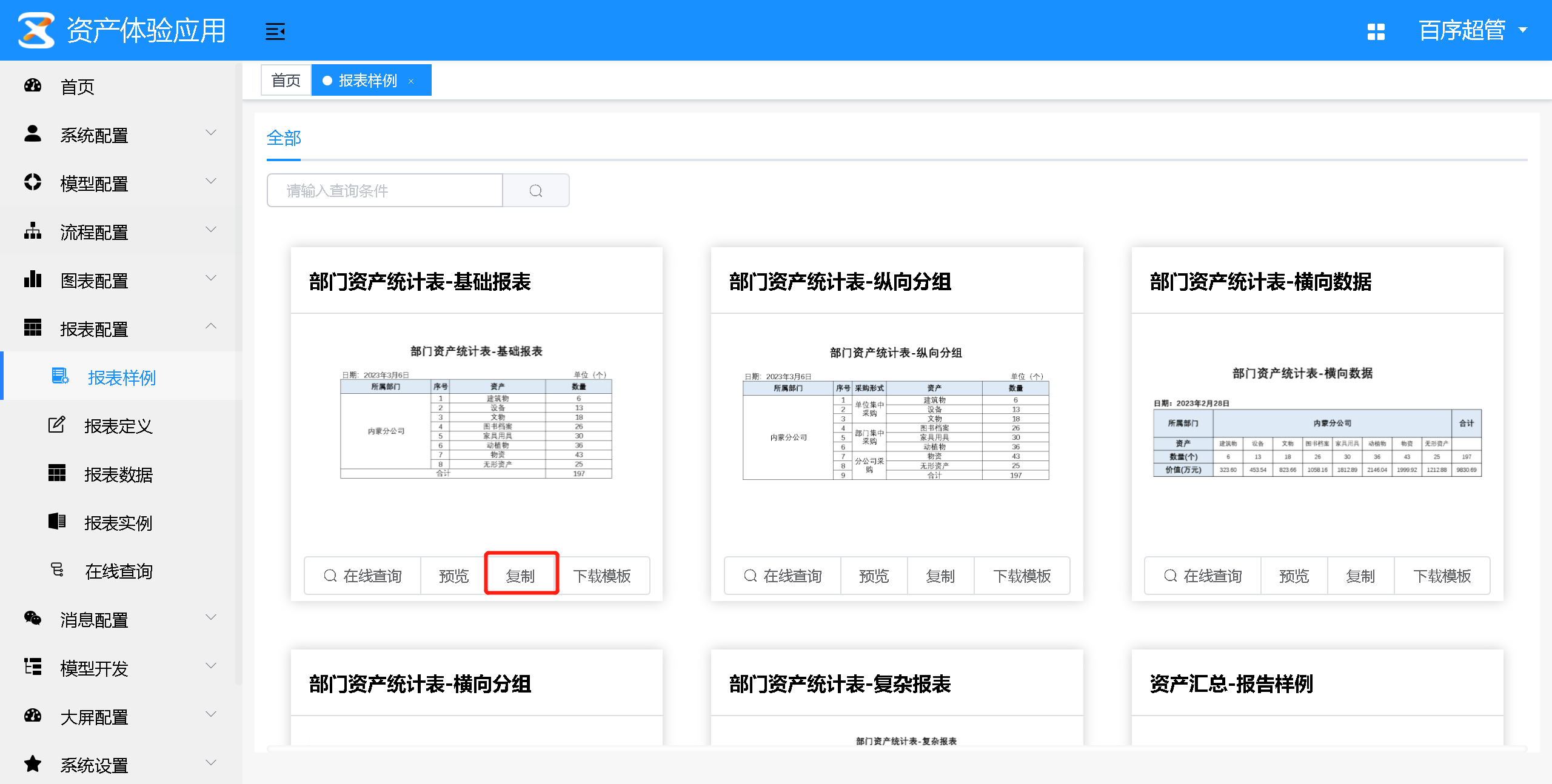The width and height of the screenshot is (1552, 784).
Task: Click the 报表定义 edit icon
Action: [57, 425]
